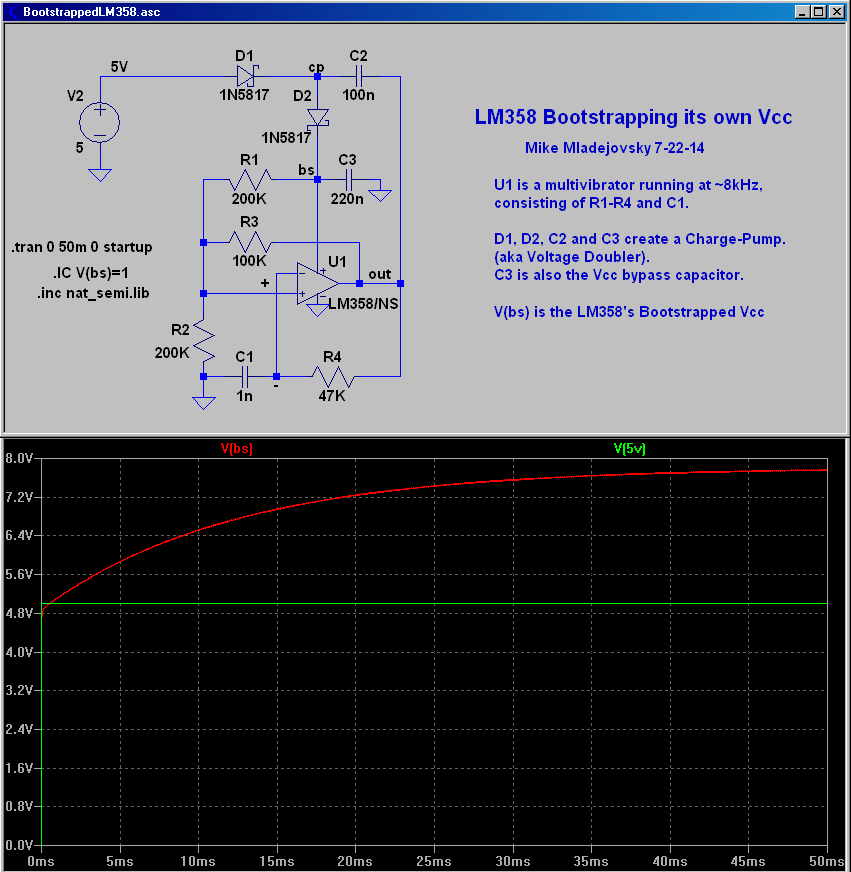This screenshot has height=872, width=851.
Task: Click the C3 capacitor symbol
Action: (349, 180)
